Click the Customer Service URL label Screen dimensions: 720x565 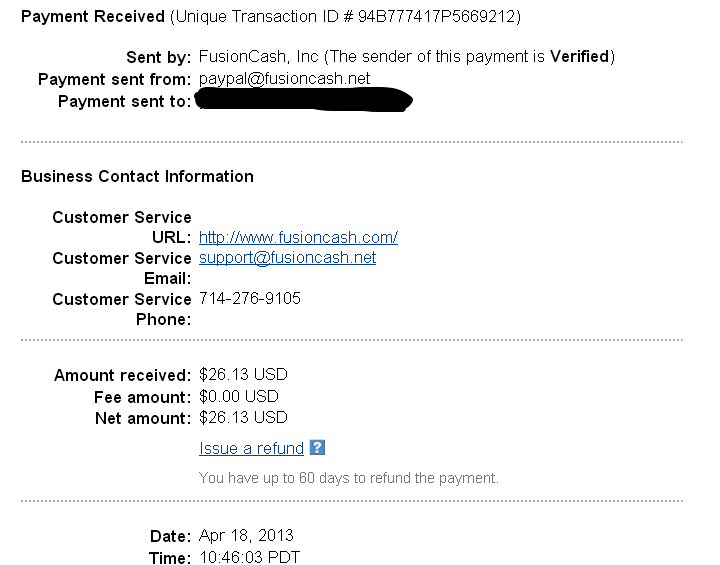(x=122, y=227)
